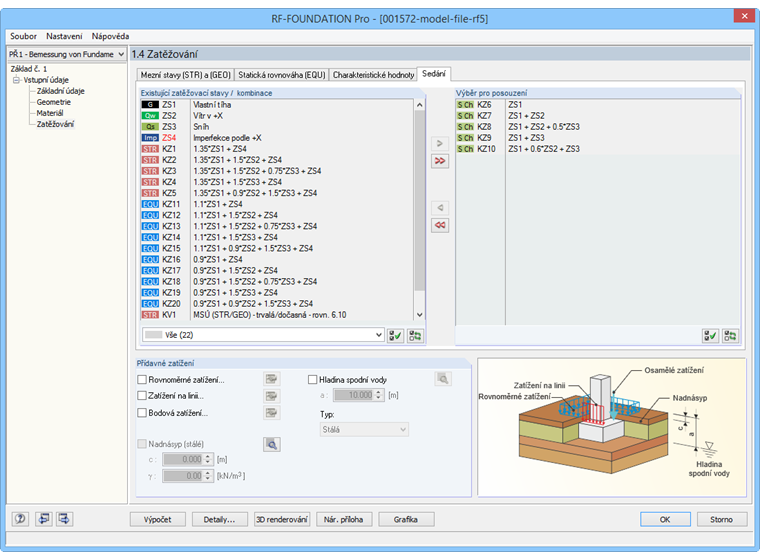Invert selection icon under existing load cases
Viewport: 760px width, 560px height.
click(415, 336)
